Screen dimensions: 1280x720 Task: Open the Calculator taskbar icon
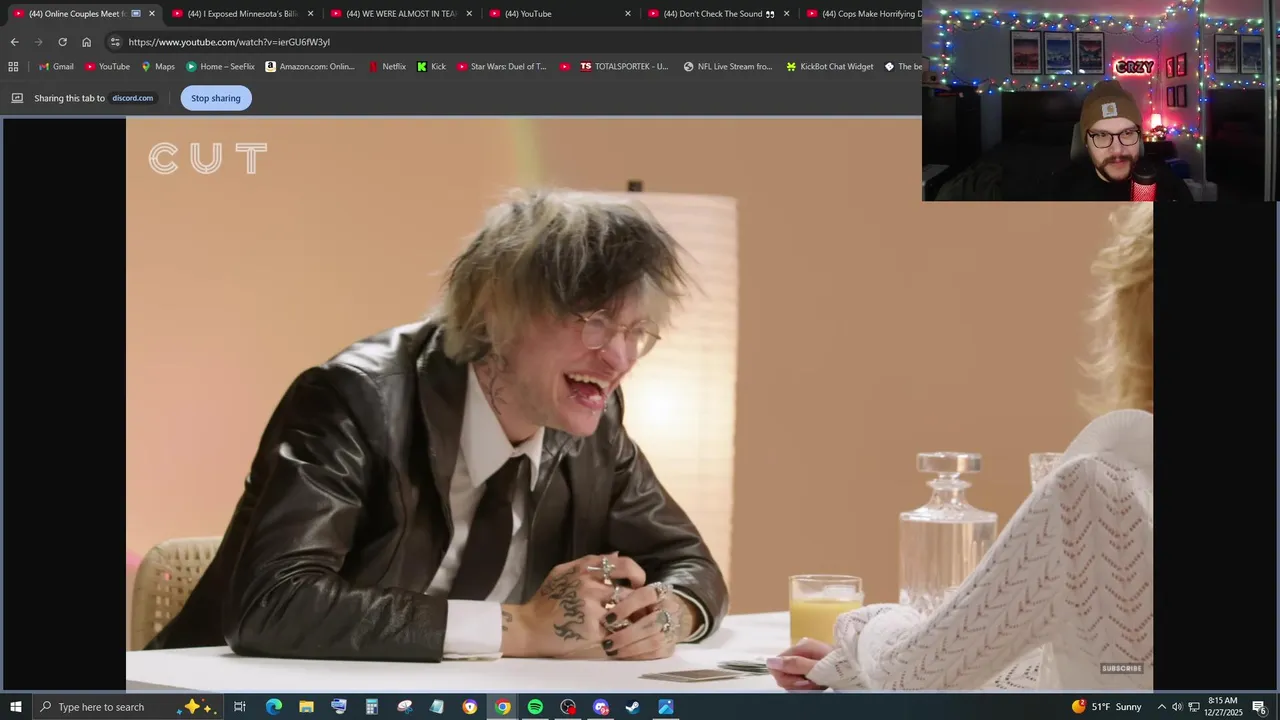371,707
